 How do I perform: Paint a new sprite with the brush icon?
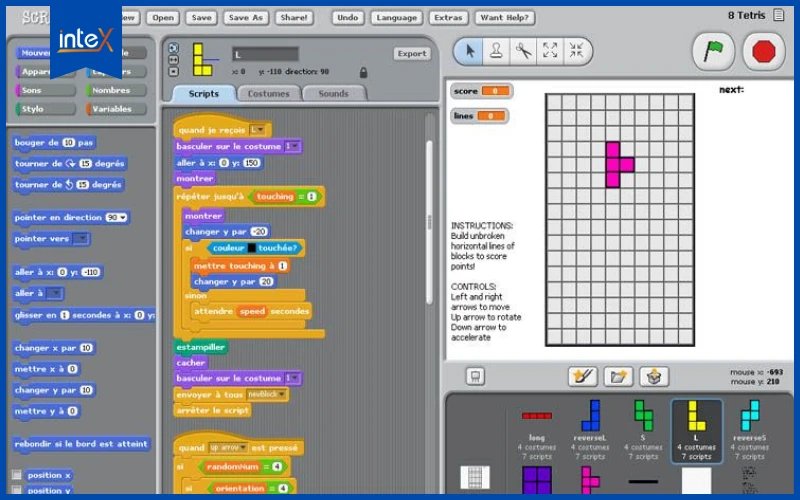point(583,377)
